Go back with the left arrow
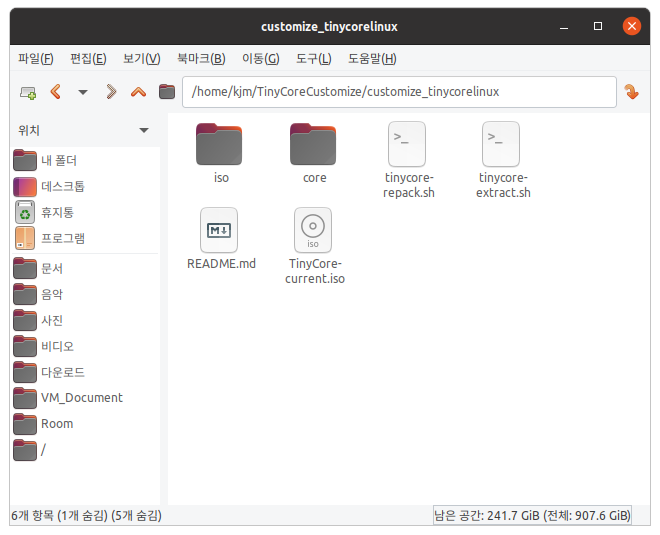The image size is (660, 535). point(56,92)
